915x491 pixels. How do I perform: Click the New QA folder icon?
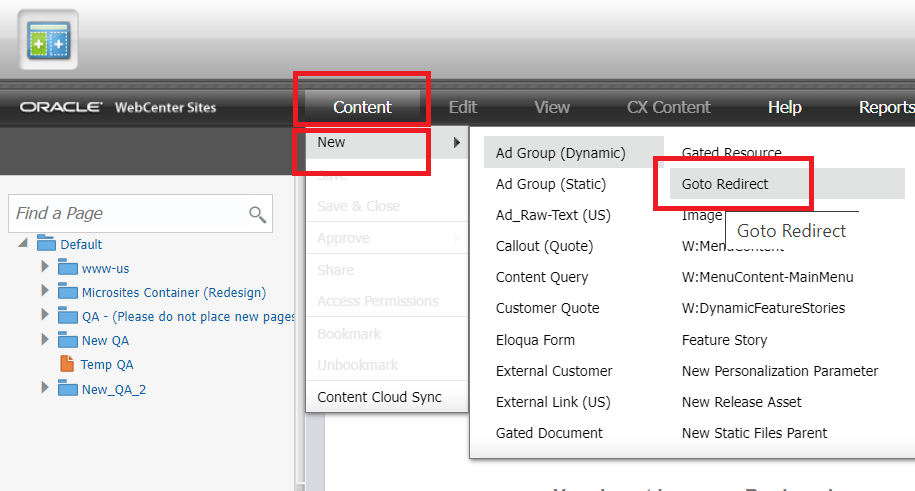pos(68,340)
